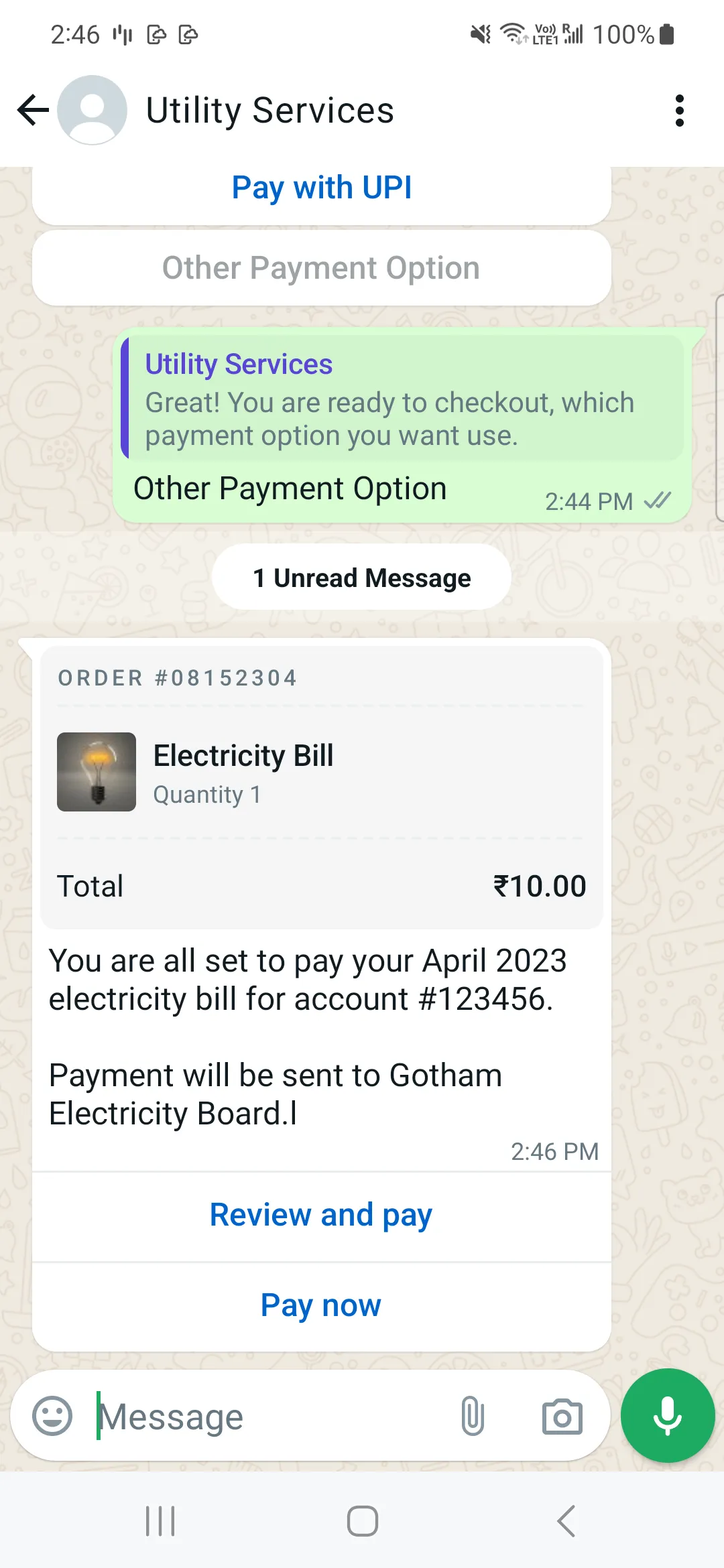The height and width of the screenshot is (1568, 724).
Task: Choose the Other Payment Option button
Action: 322,268
